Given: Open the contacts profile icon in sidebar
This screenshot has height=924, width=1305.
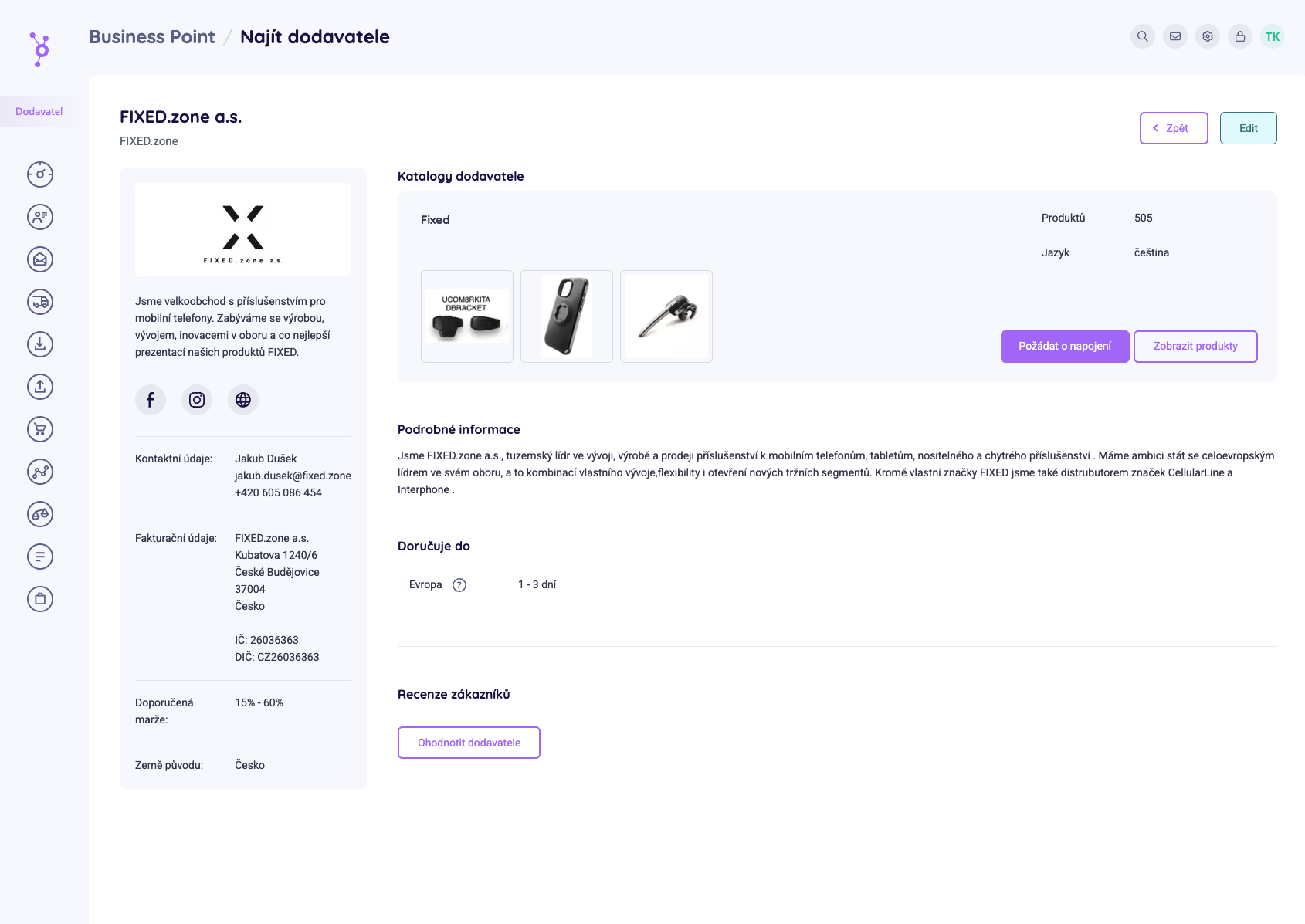Looking at the screenshot, I should coord(40,217).
